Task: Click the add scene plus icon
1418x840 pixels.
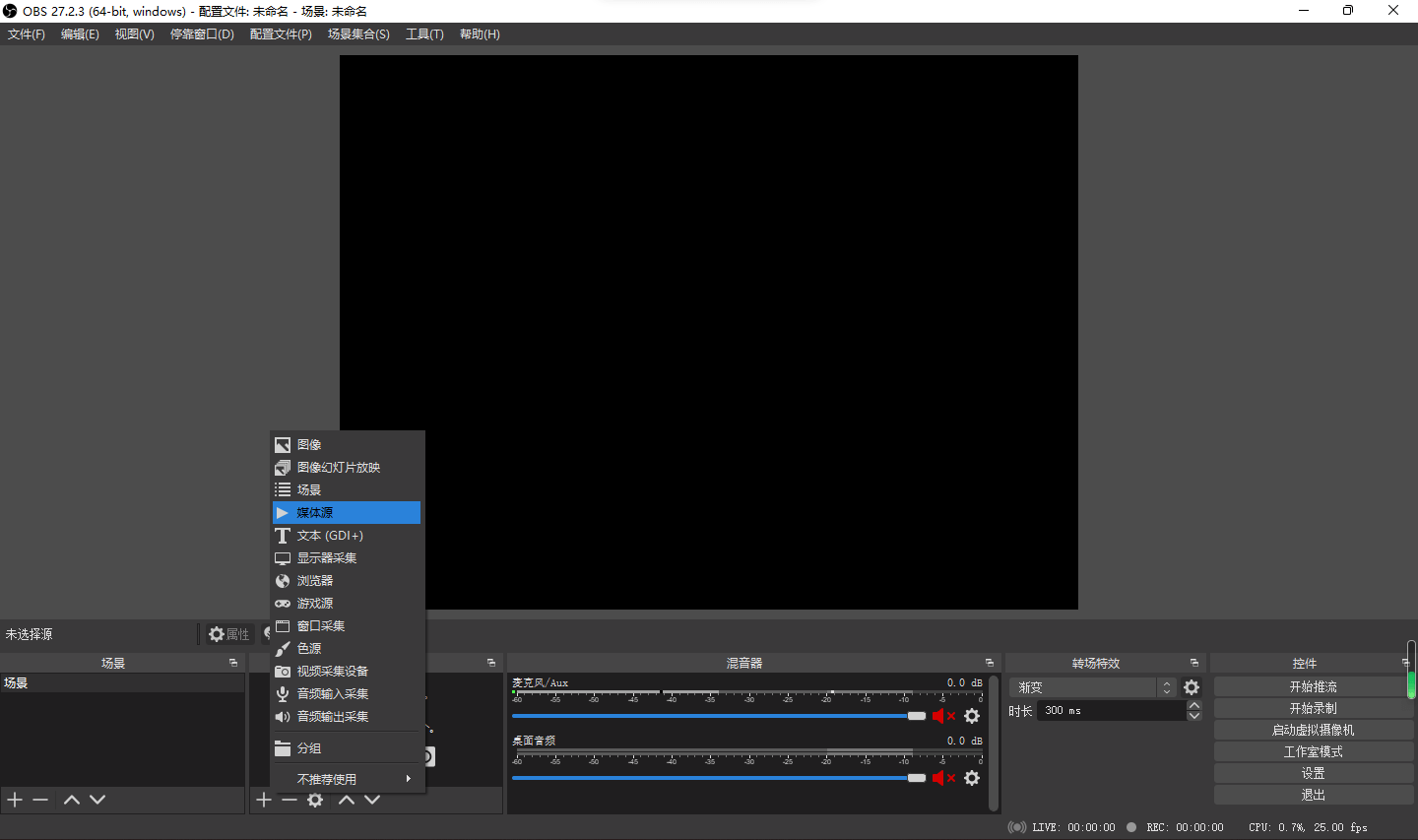Action: tap(15, 800)
